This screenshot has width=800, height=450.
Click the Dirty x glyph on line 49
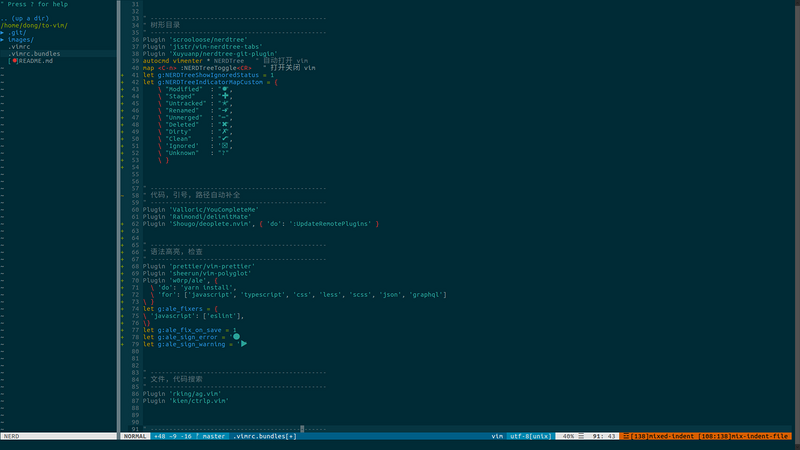pyautogui.click(x=224, y=132)
